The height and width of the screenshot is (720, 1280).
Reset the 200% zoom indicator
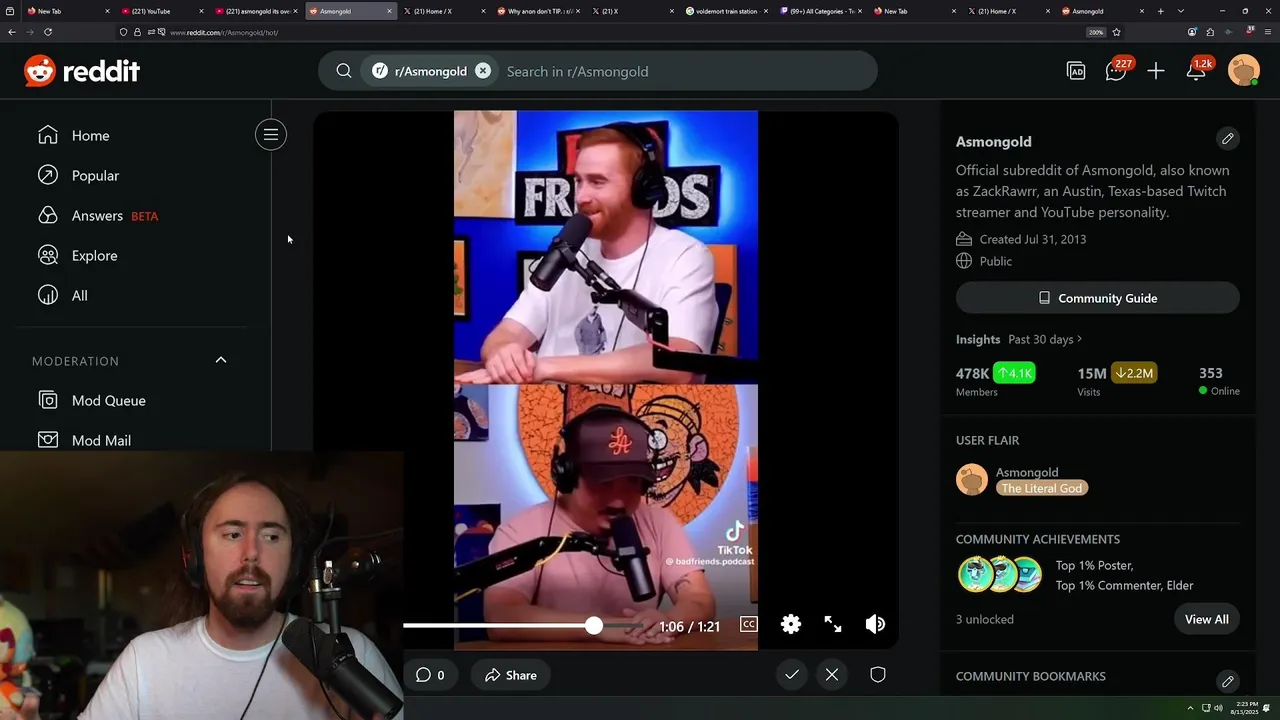1096,32
